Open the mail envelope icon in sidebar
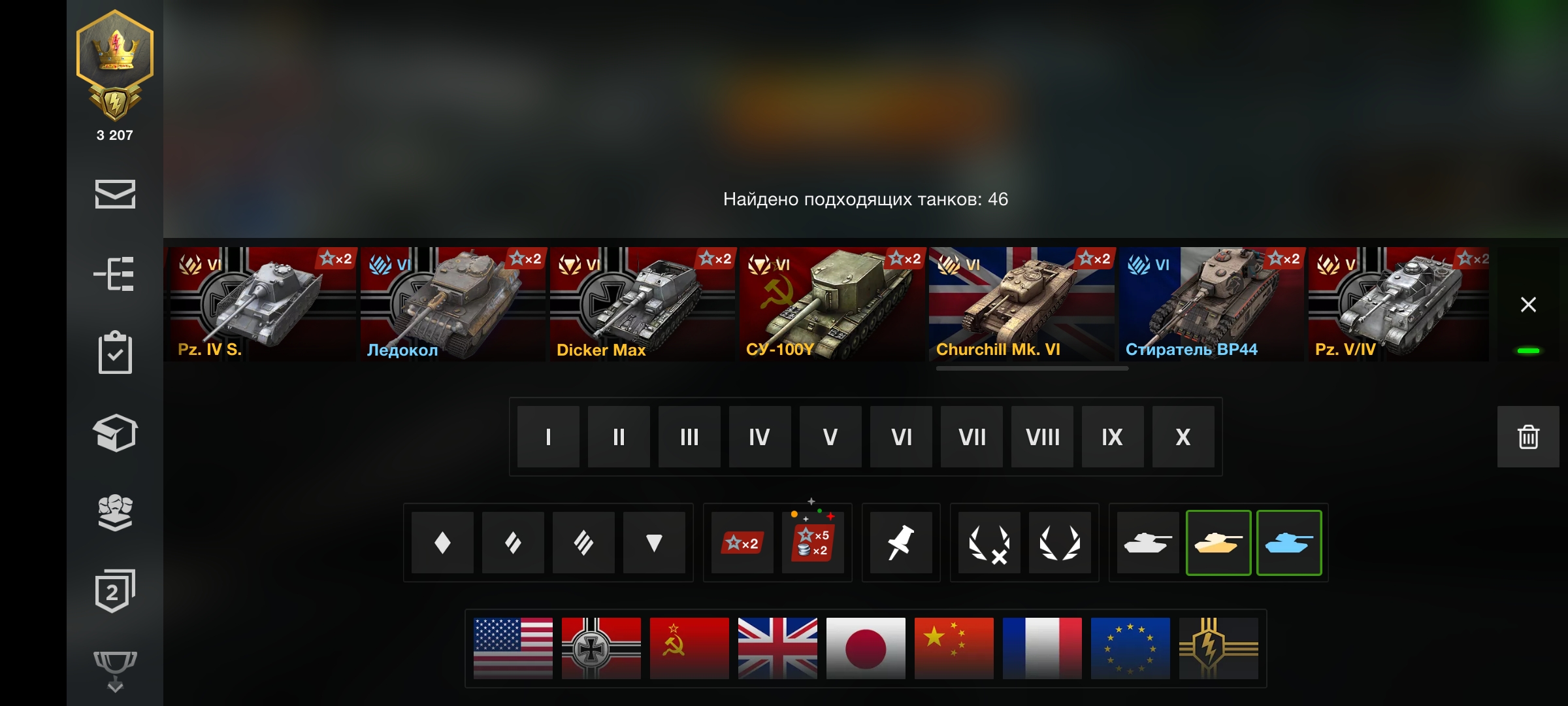Viewport: 1568px width, 706px height. [x=115, y=193]
